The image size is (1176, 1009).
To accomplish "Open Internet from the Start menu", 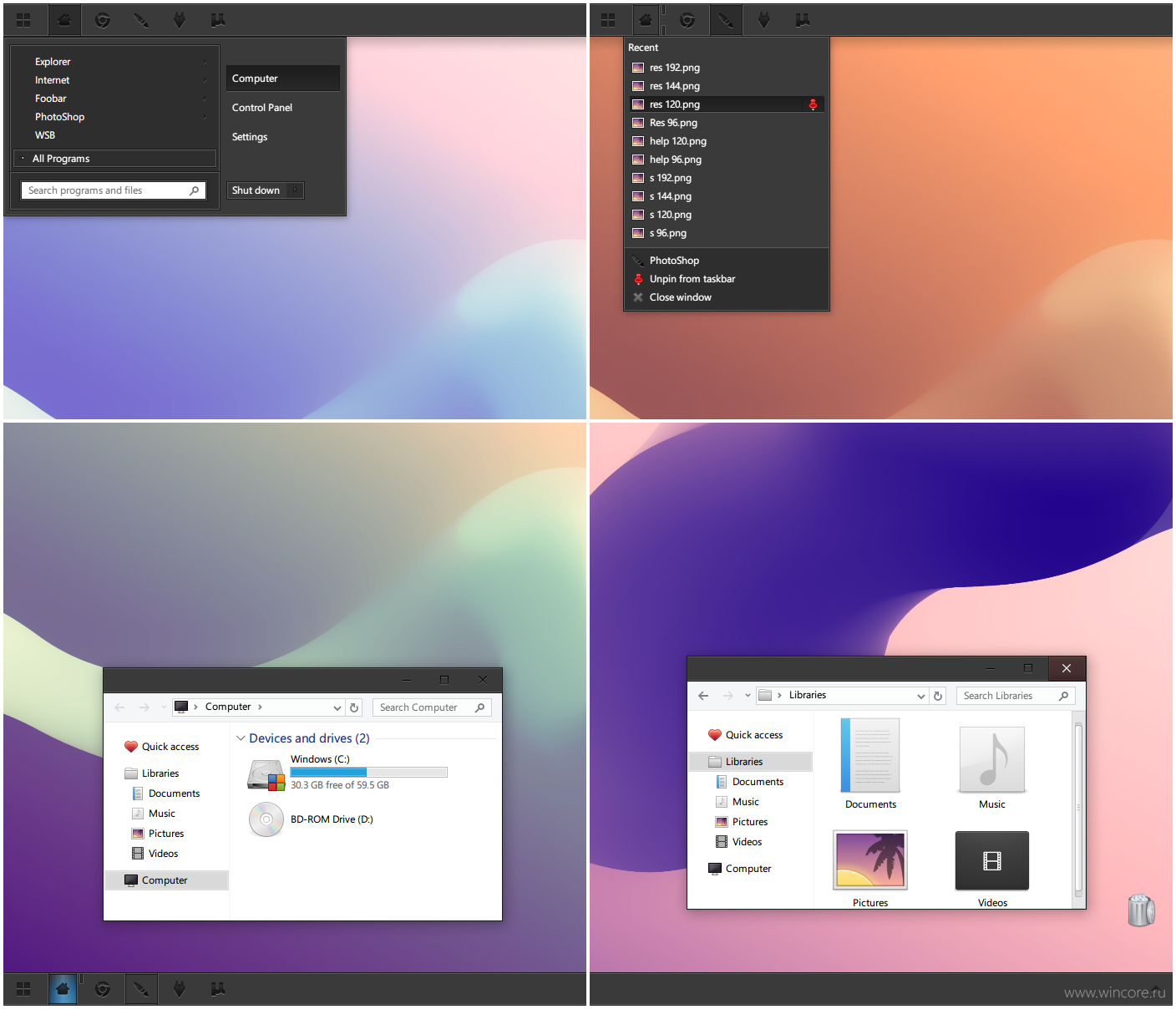I will point(52,80).
